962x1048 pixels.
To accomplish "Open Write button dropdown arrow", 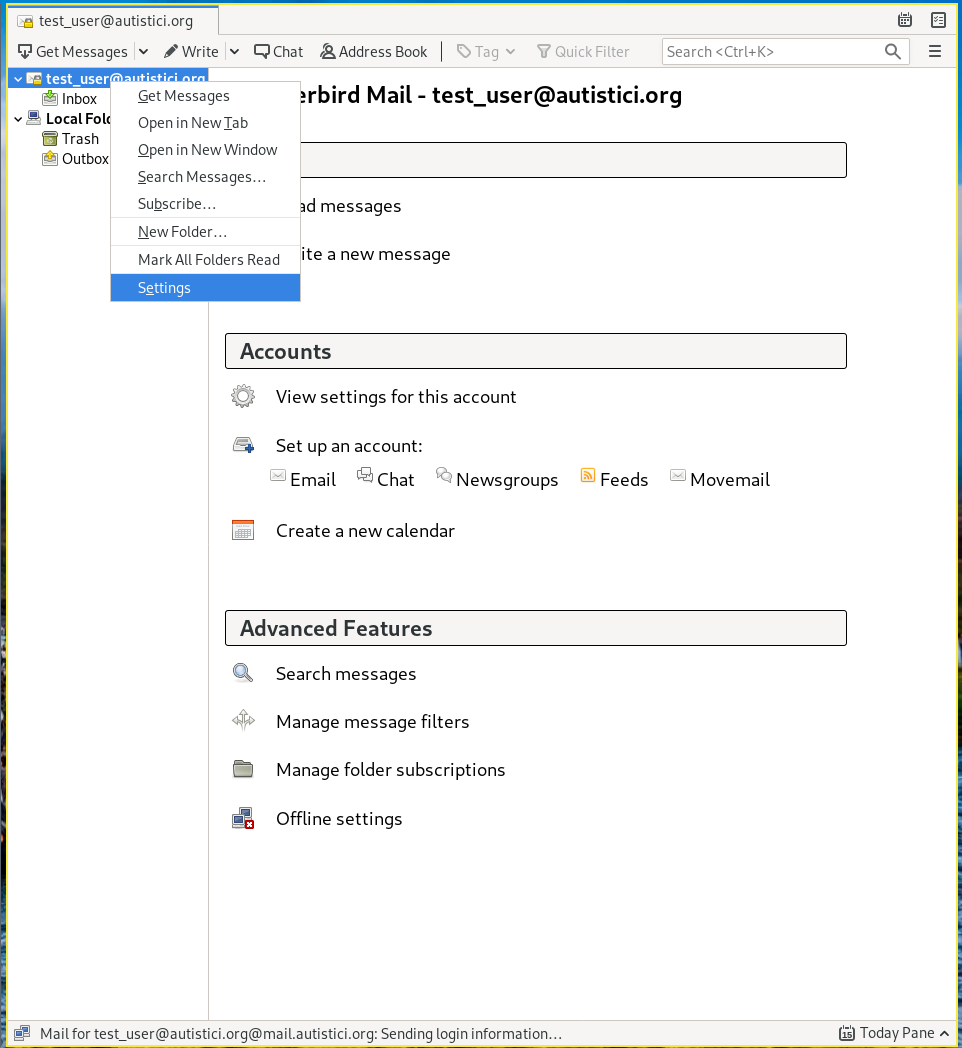I will pos(234,51).
